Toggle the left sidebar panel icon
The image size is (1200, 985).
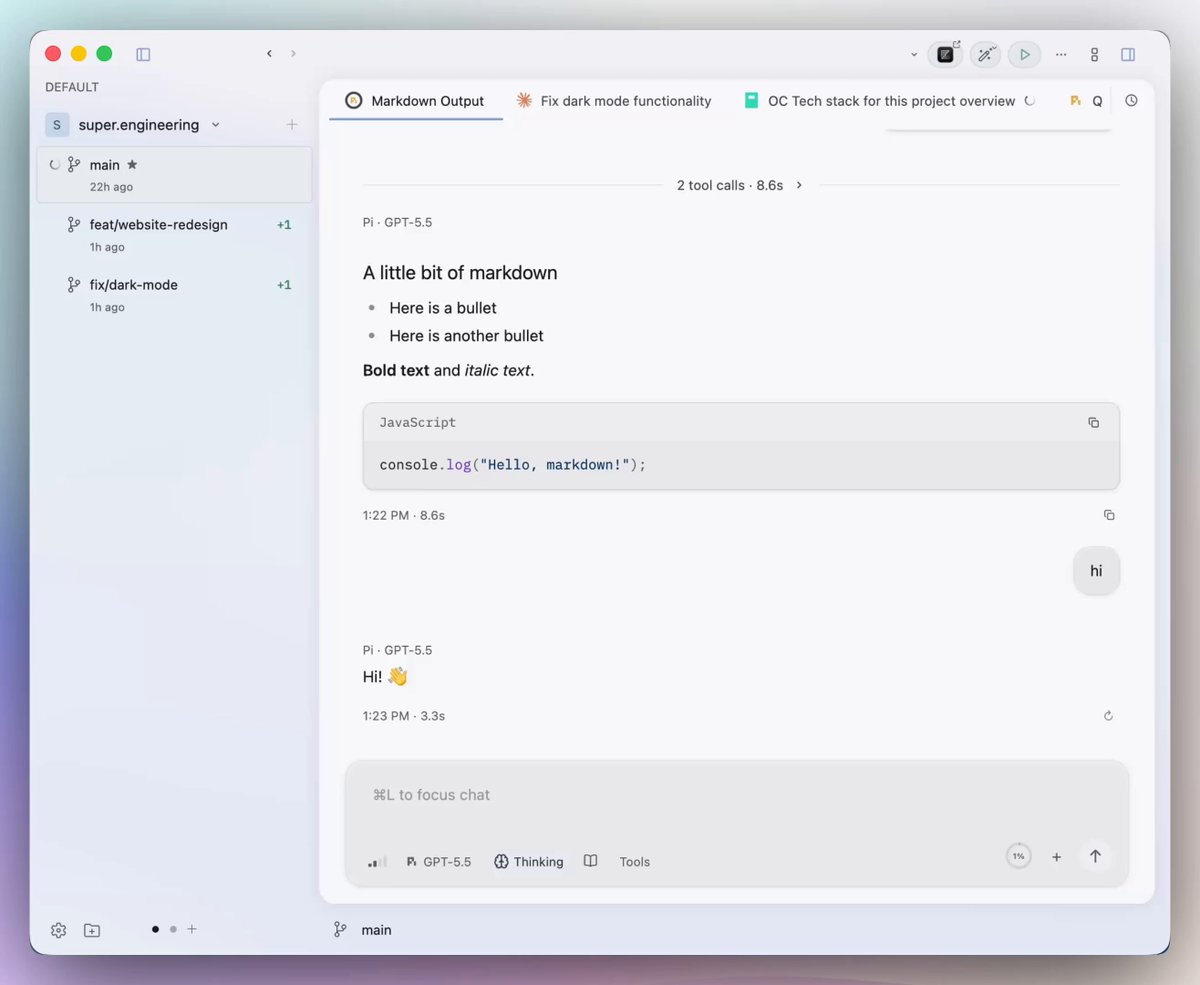[143, 54]
